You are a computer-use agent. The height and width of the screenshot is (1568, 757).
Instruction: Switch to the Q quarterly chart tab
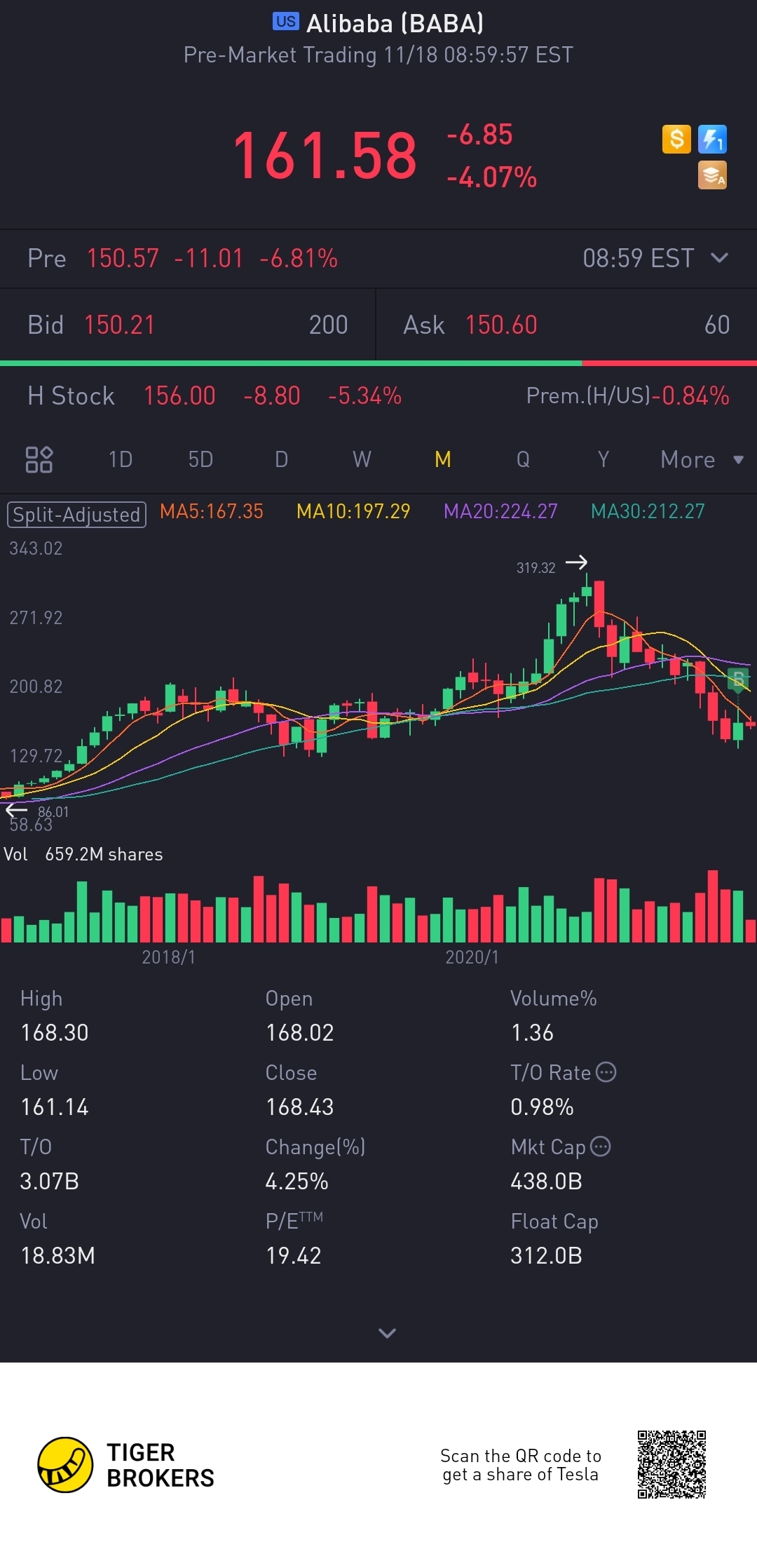pyautogui.click(x=523, y=459)
